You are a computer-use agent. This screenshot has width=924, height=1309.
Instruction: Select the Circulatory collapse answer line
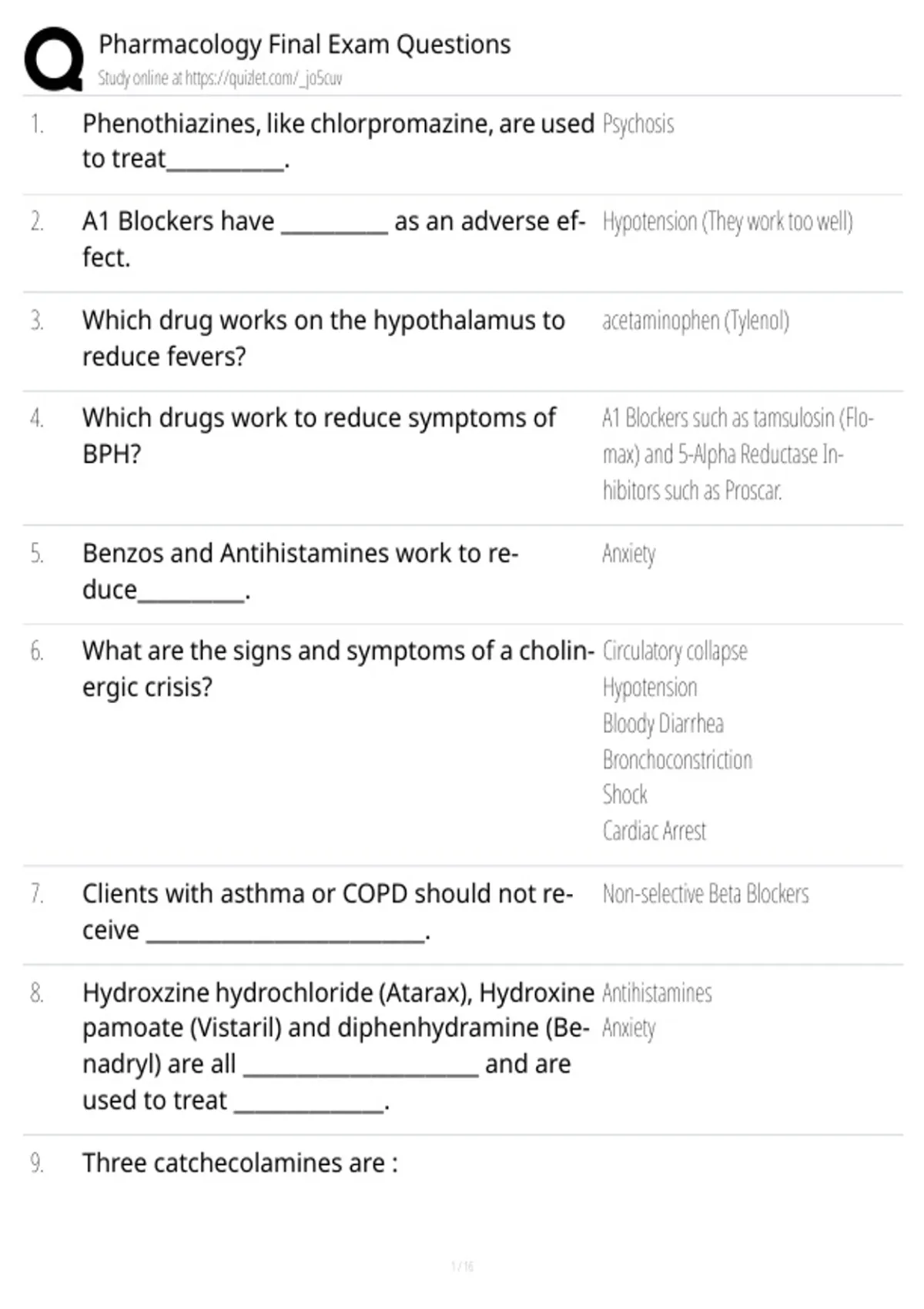[x=675, y=651]
